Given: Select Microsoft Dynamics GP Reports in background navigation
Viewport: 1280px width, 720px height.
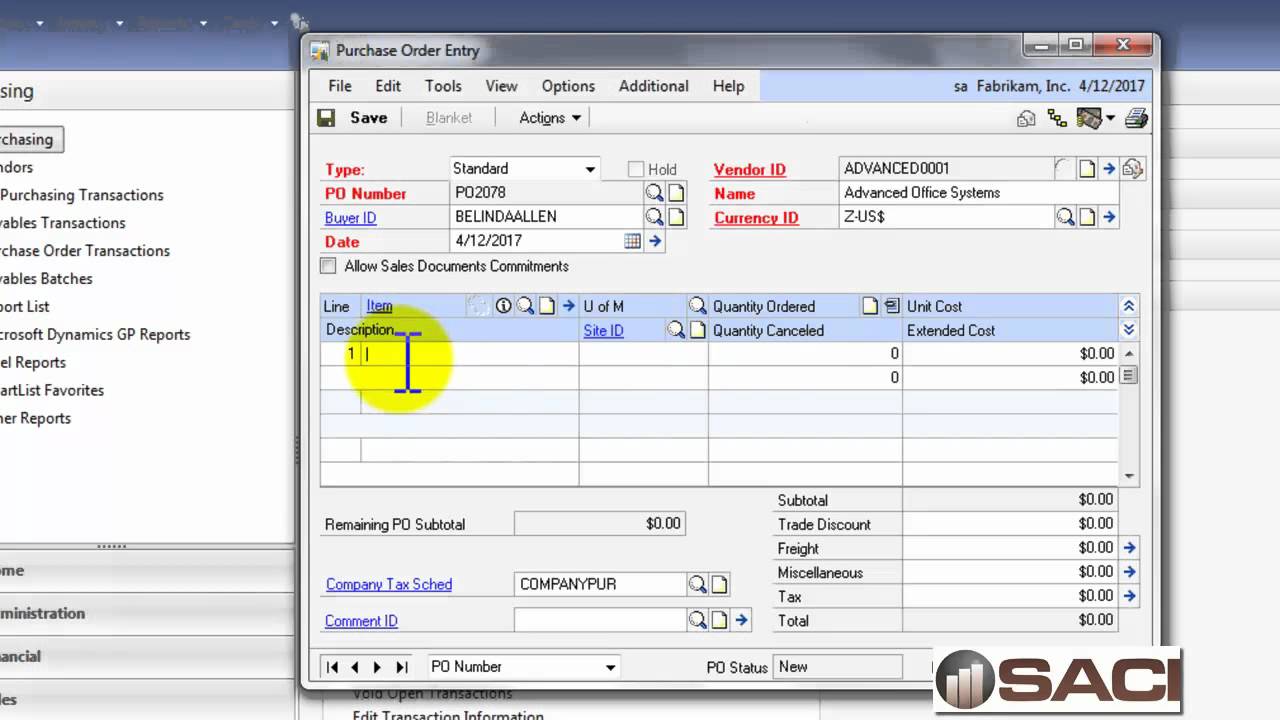Looking at the screenshot, I should [x=95, y=335].
